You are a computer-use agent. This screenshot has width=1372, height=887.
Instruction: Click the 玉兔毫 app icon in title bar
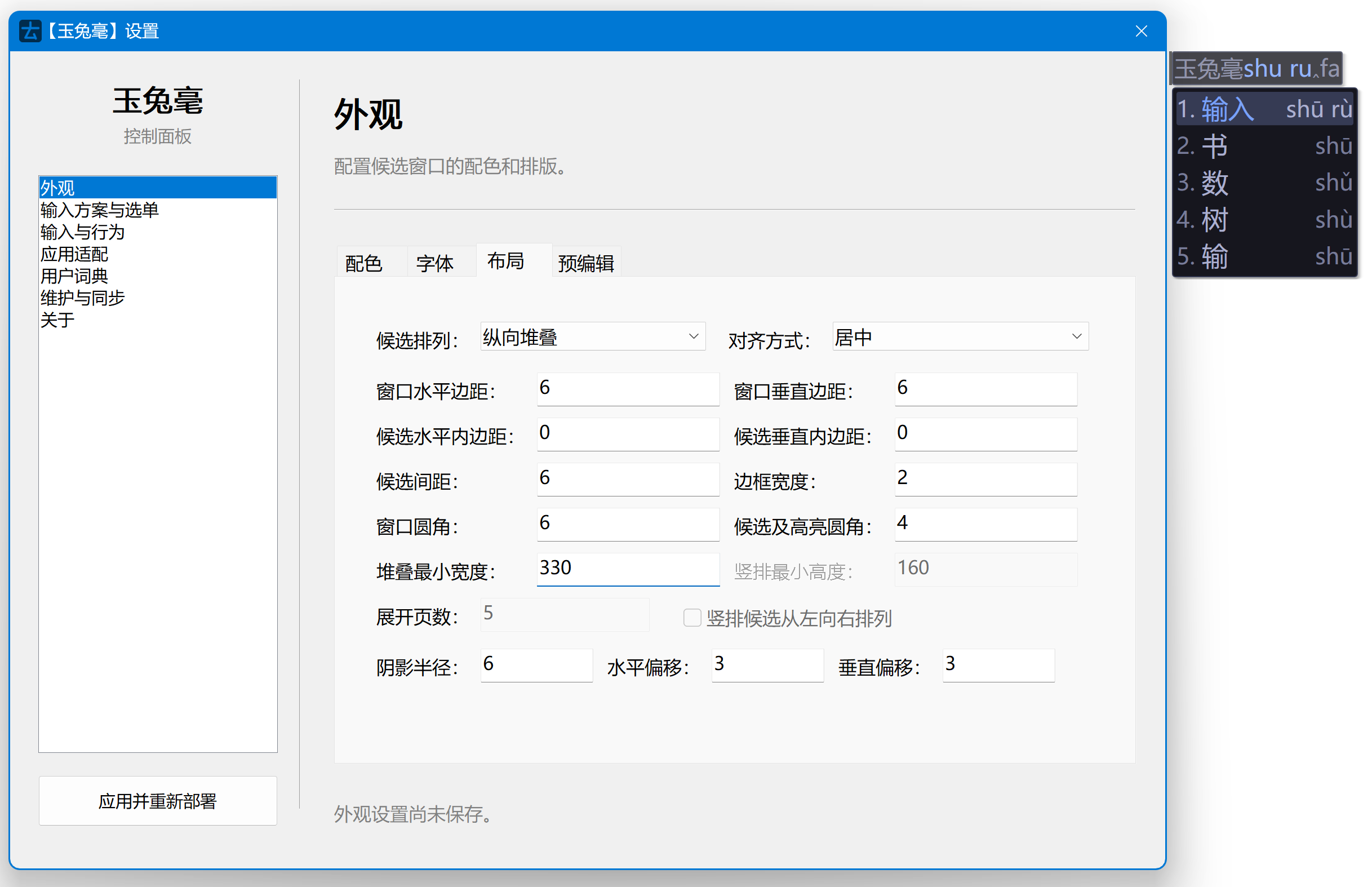[x=30, y=30]
